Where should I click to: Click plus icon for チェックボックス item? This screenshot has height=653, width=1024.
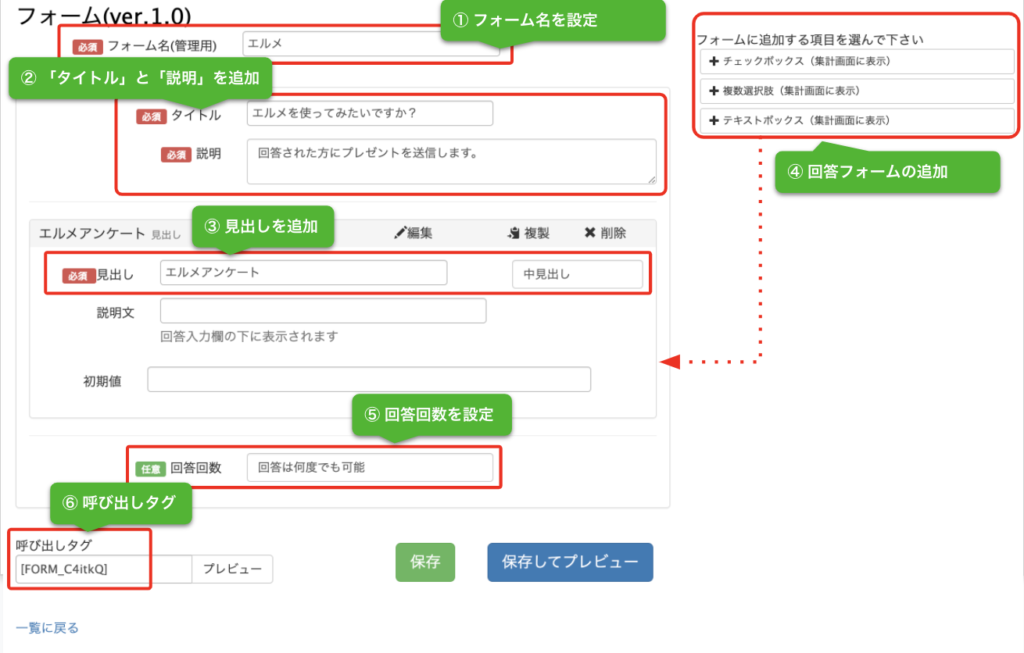point(714,61)
